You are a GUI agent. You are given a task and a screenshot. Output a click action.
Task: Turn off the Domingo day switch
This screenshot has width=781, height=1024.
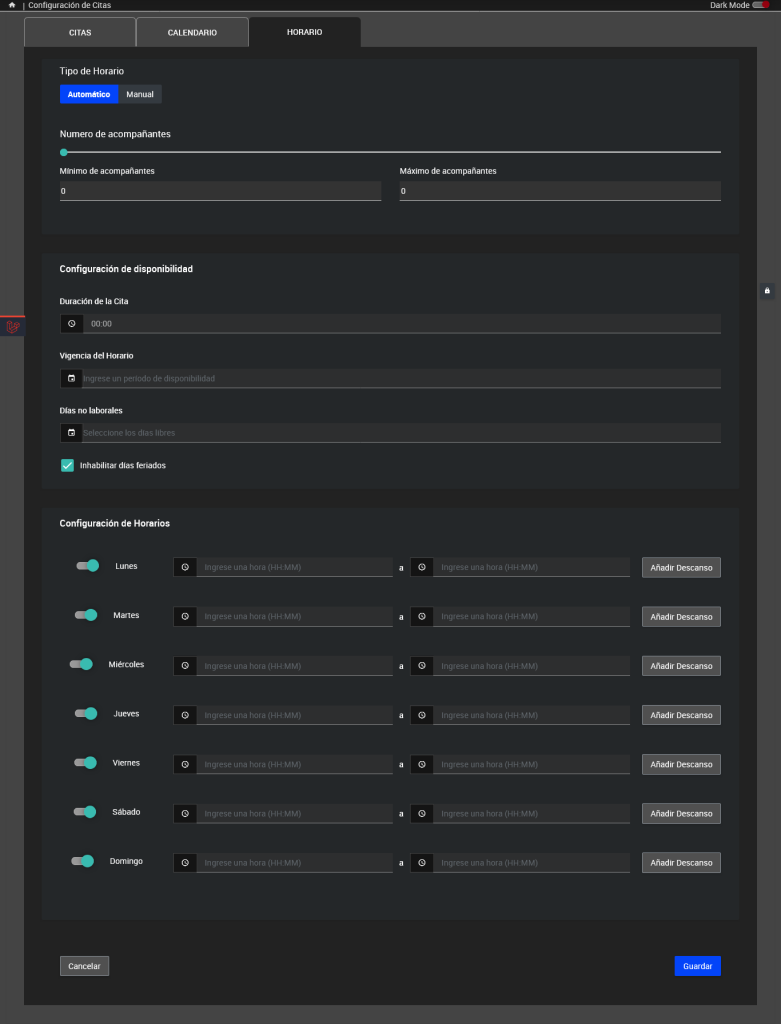click(x=82, y=861)
